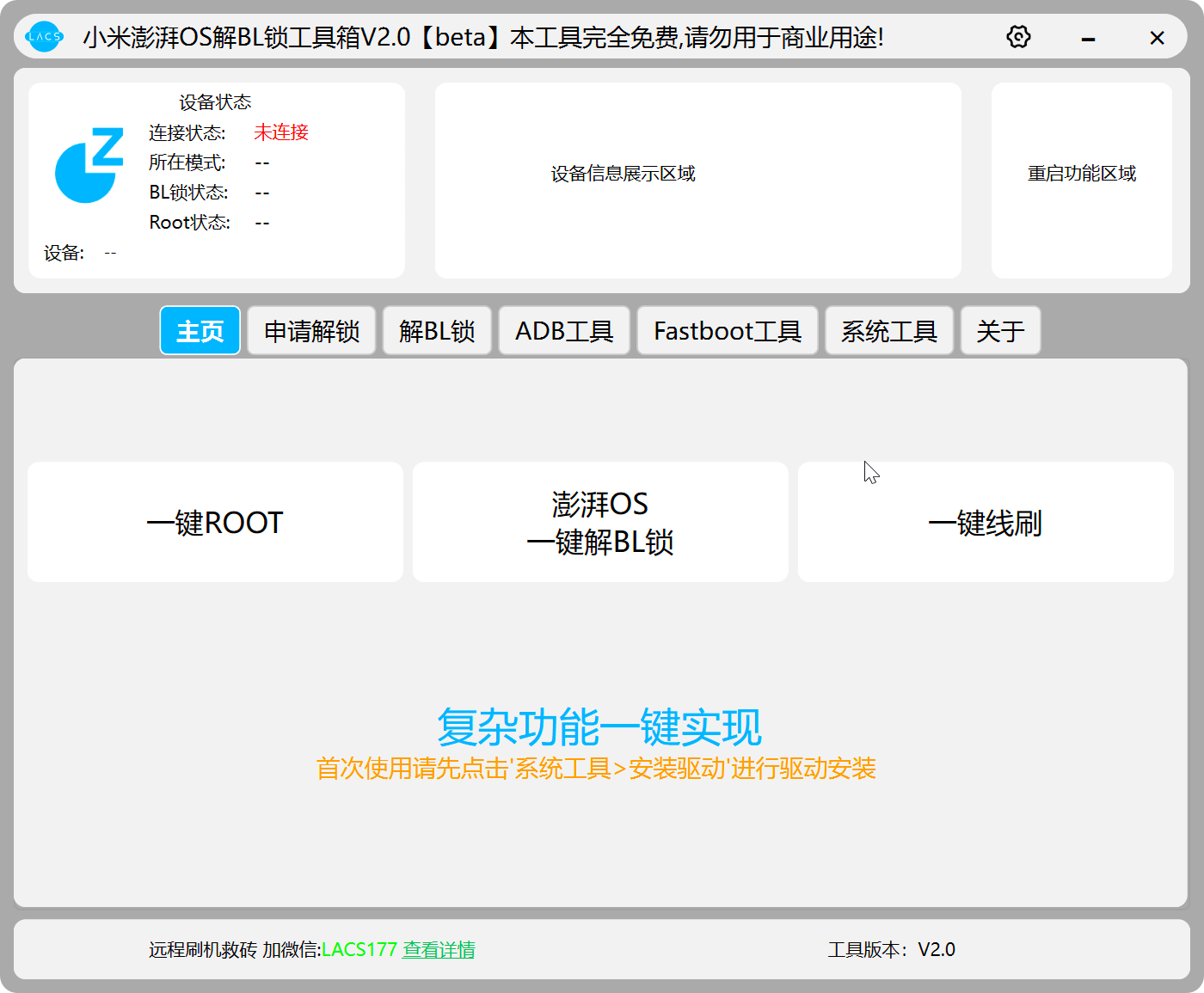1204x993 pixels.
Task: Select the ADB工具 tab
Action: pos(564,331)
